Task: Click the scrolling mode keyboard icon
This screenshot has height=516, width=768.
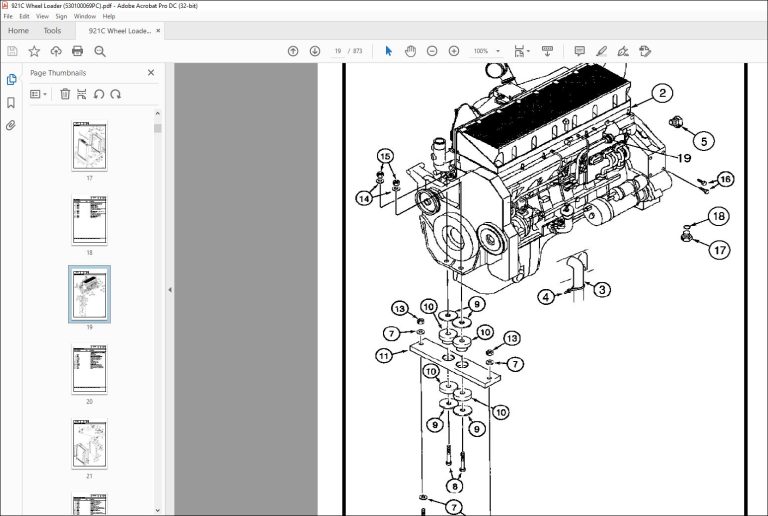Action: [548, 51]
